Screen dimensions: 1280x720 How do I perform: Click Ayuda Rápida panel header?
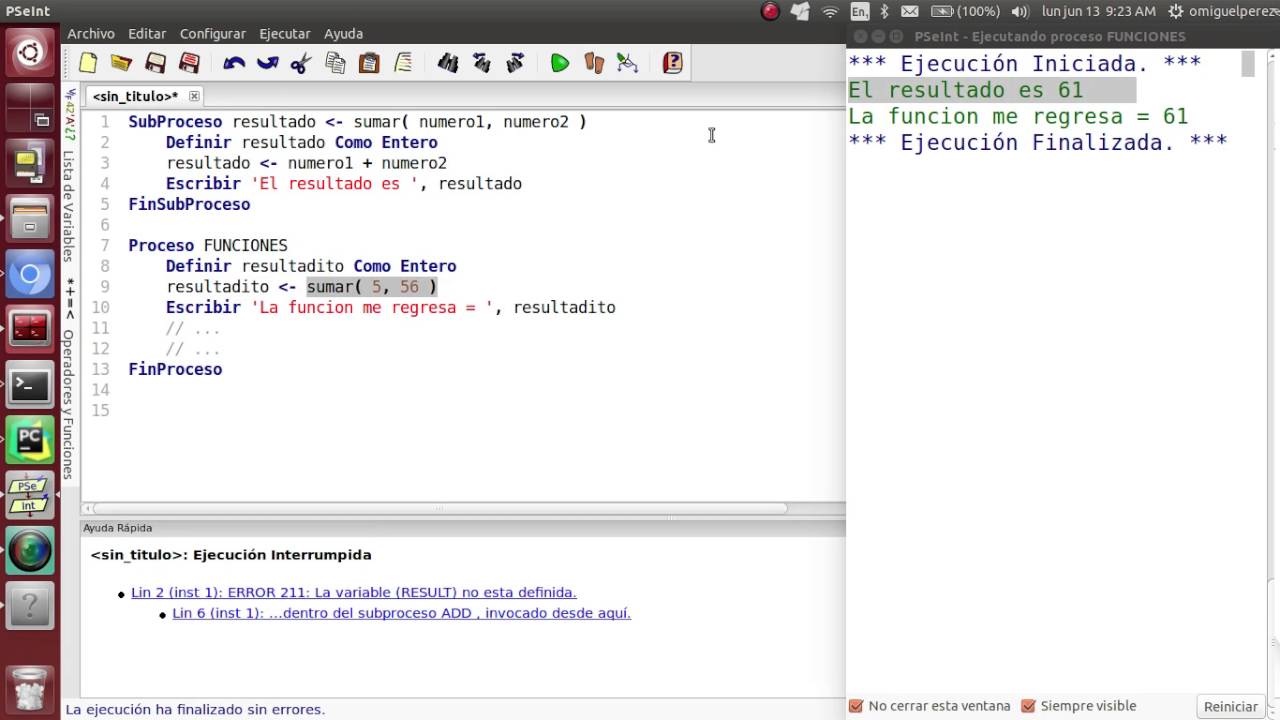click(463, 528)
